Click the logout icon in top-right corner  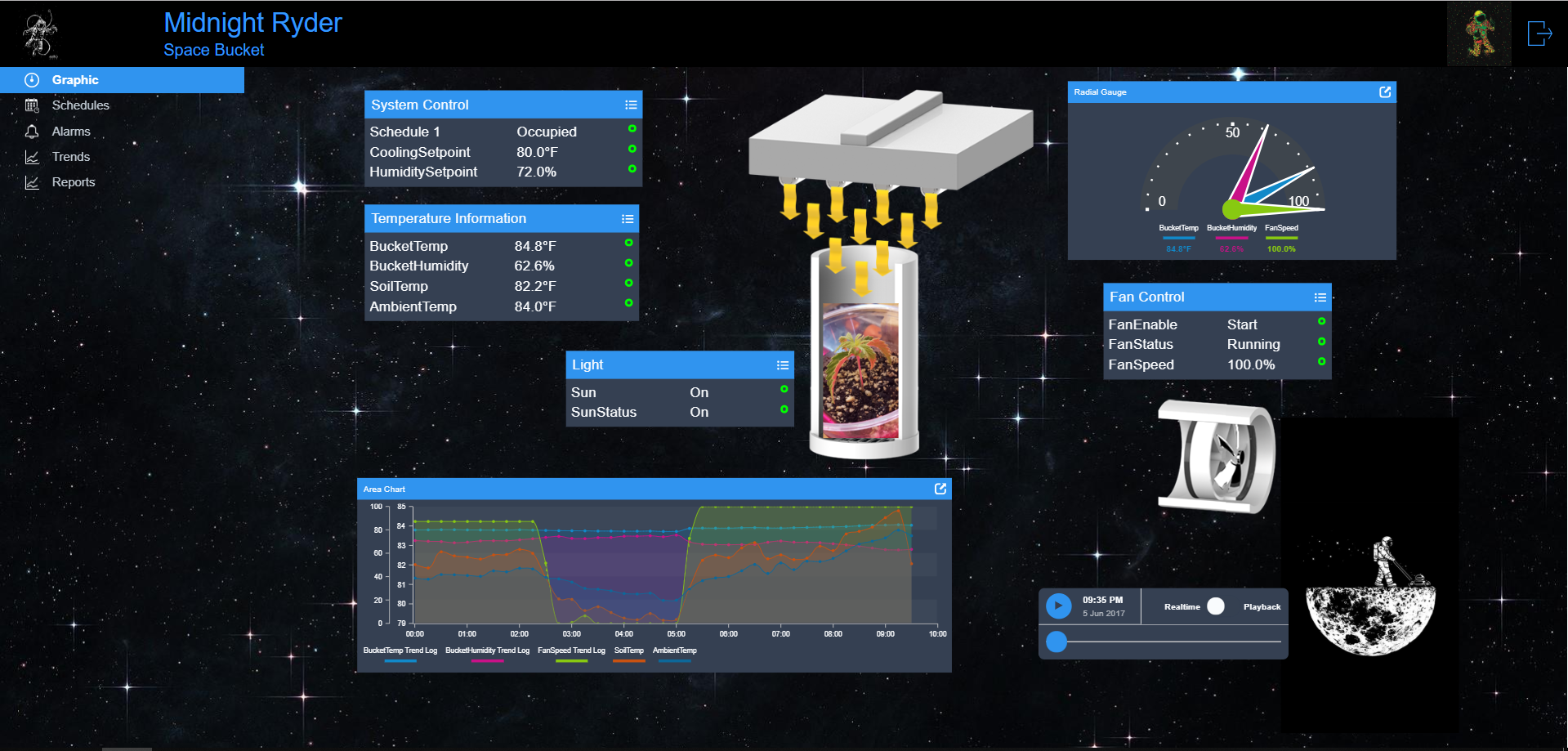pos(1539,34)
